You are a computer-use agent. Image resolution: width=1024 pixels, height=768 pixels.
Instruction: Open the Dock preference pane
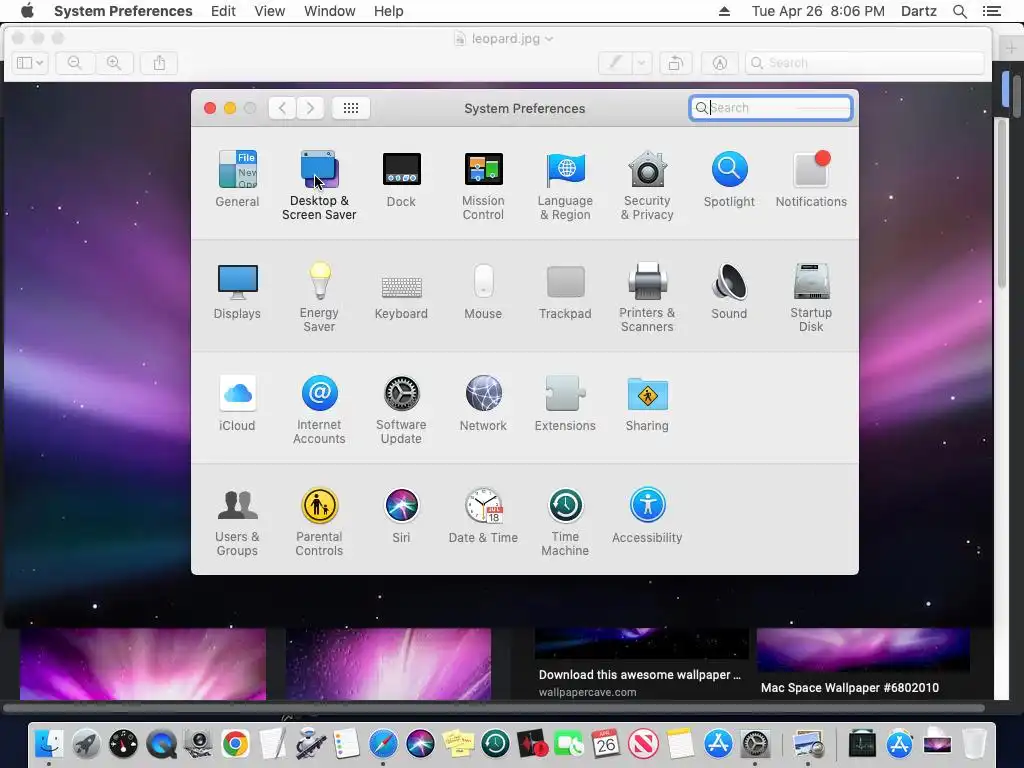point(401,179)
